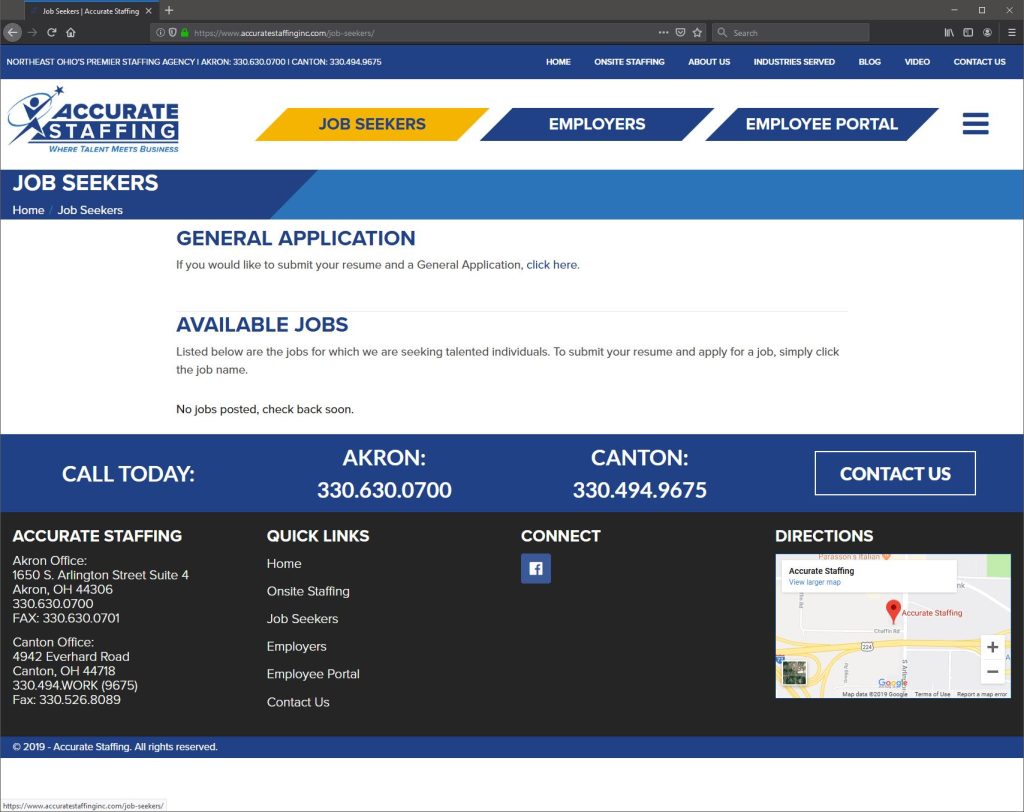Open HOME in the top navigation
This screenshot has width=1024, height=812.
tap(558, 62)
